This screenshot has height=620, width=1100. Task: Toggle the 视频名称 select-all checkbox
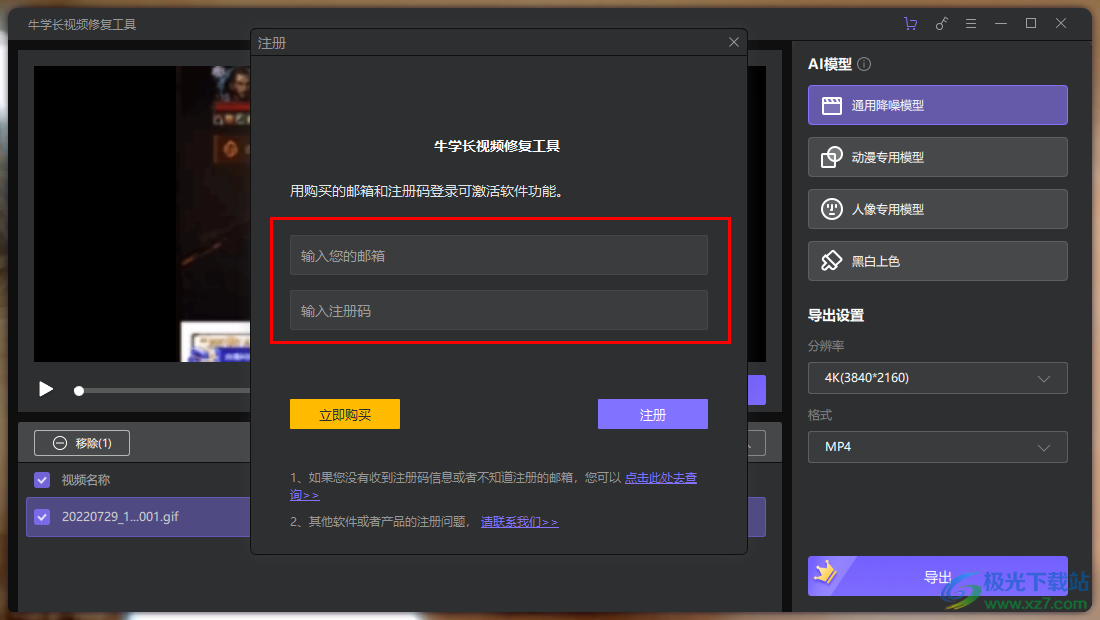(42, 480)
